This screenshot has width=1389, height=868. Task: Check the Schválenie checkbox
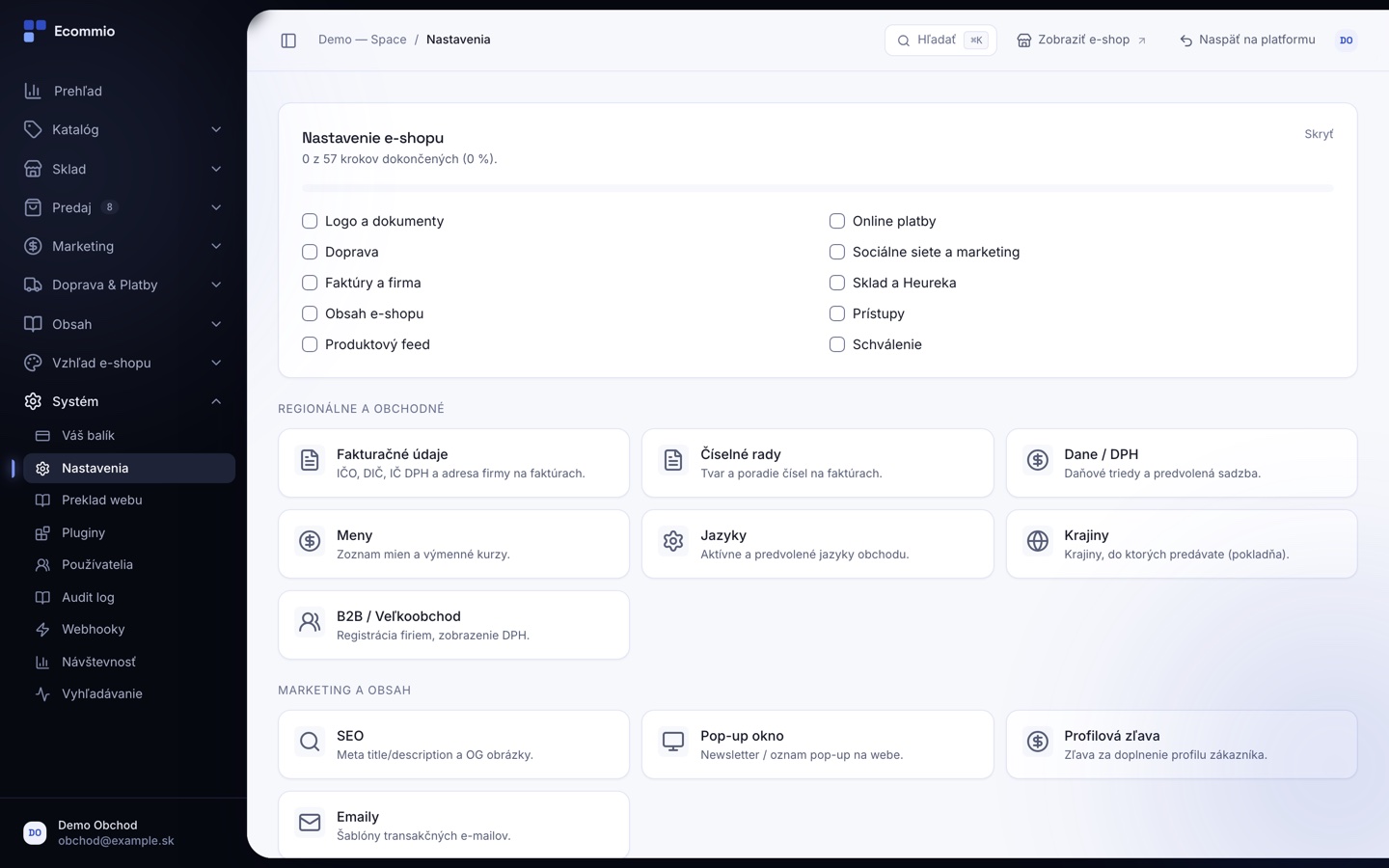tap(837, 344)
